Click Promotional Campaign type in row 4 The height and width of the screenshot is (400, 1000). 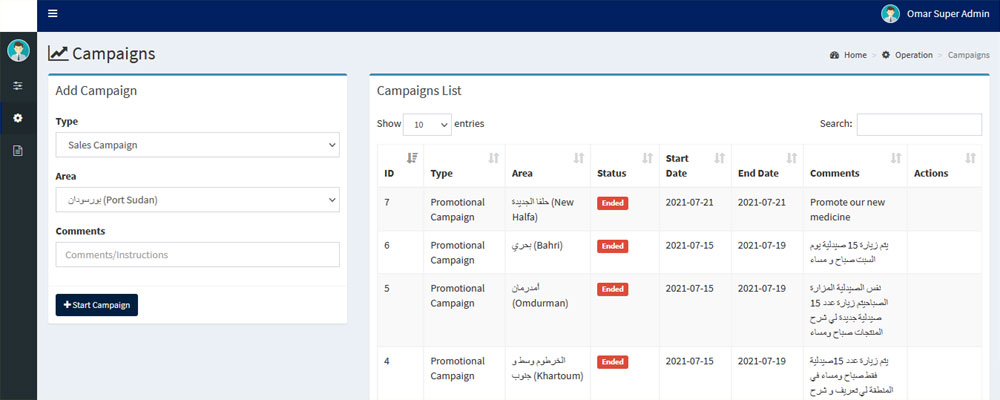click(x=458, y=369)
